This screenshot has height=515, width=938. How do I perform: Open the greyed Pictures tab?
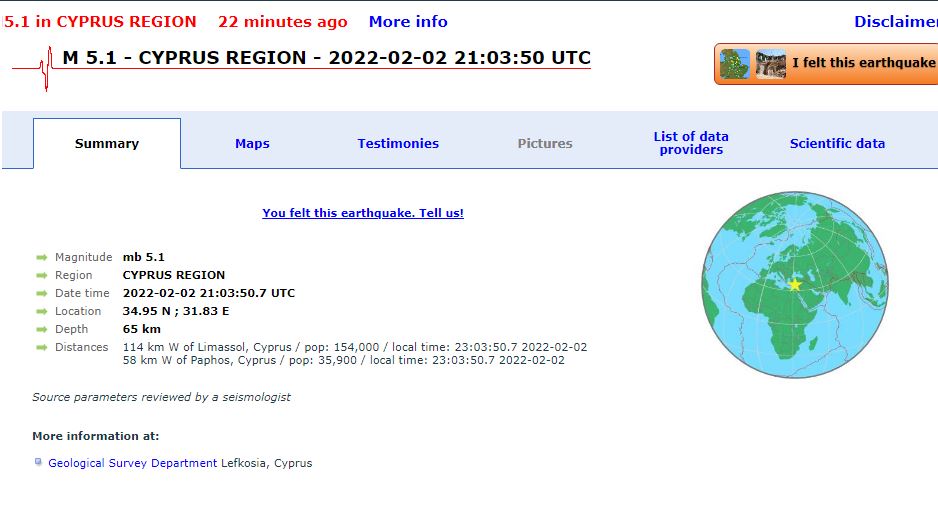(x=544, y=144)
